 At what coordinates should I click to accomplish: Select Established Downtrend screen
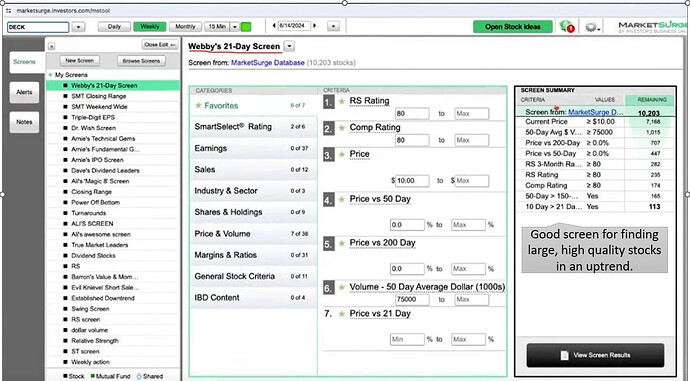click(x=113, y=298)
